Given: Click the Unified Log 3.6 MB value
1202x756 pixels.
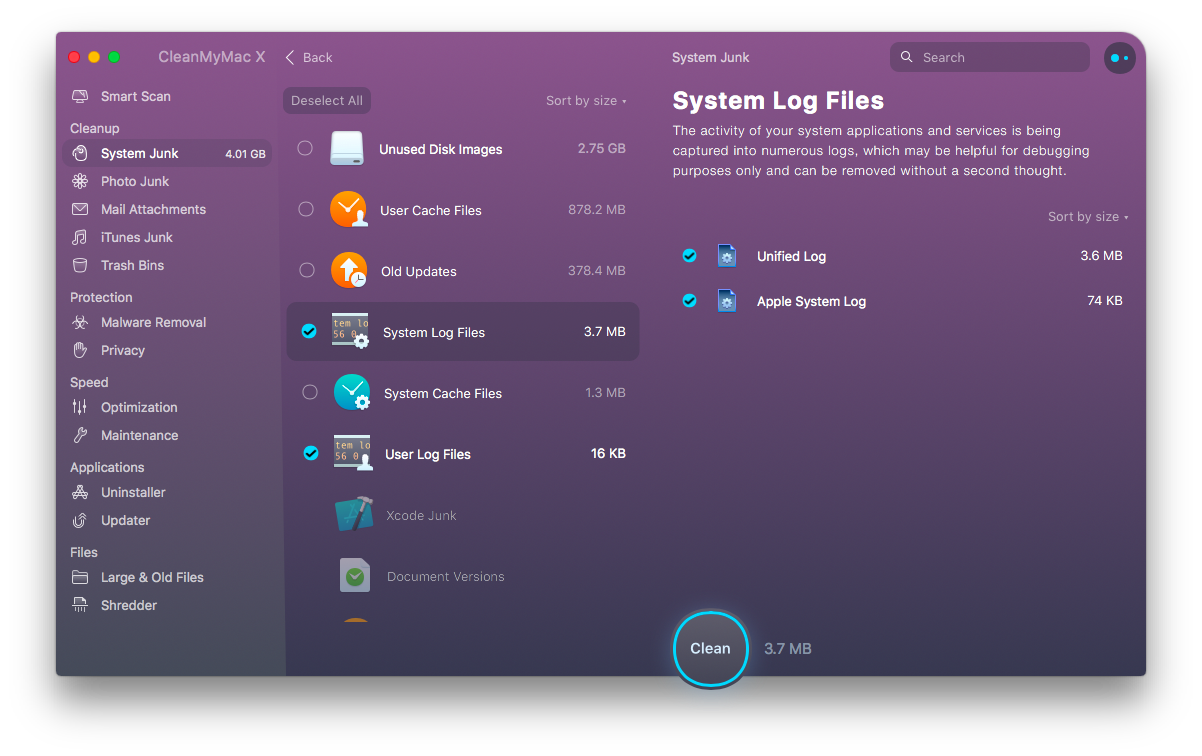Looking at the screenshot, I should [x=1102, y=256].
